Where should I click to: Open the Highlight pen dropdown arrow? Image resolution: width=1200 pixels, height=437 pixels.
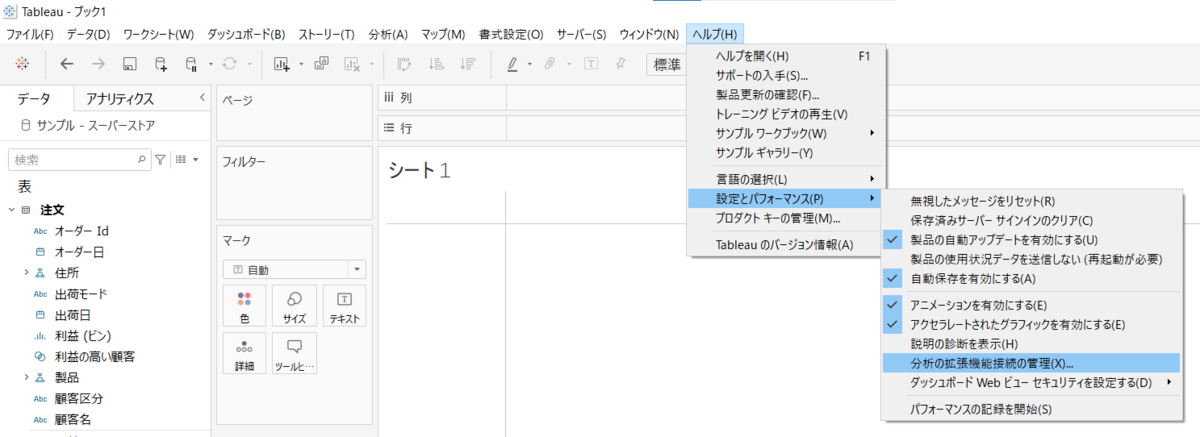[x=528, y=65]
